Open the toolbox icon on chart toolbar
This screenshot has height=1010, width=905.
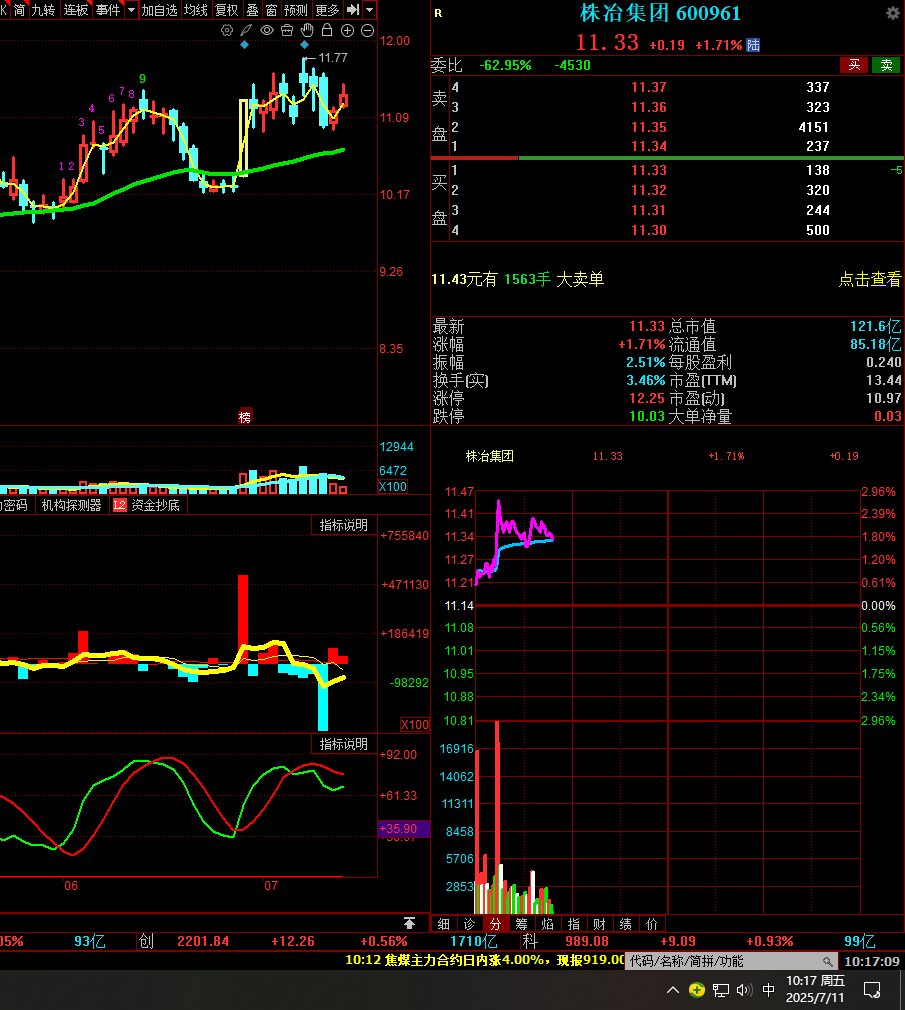click(x=287, y=30)
